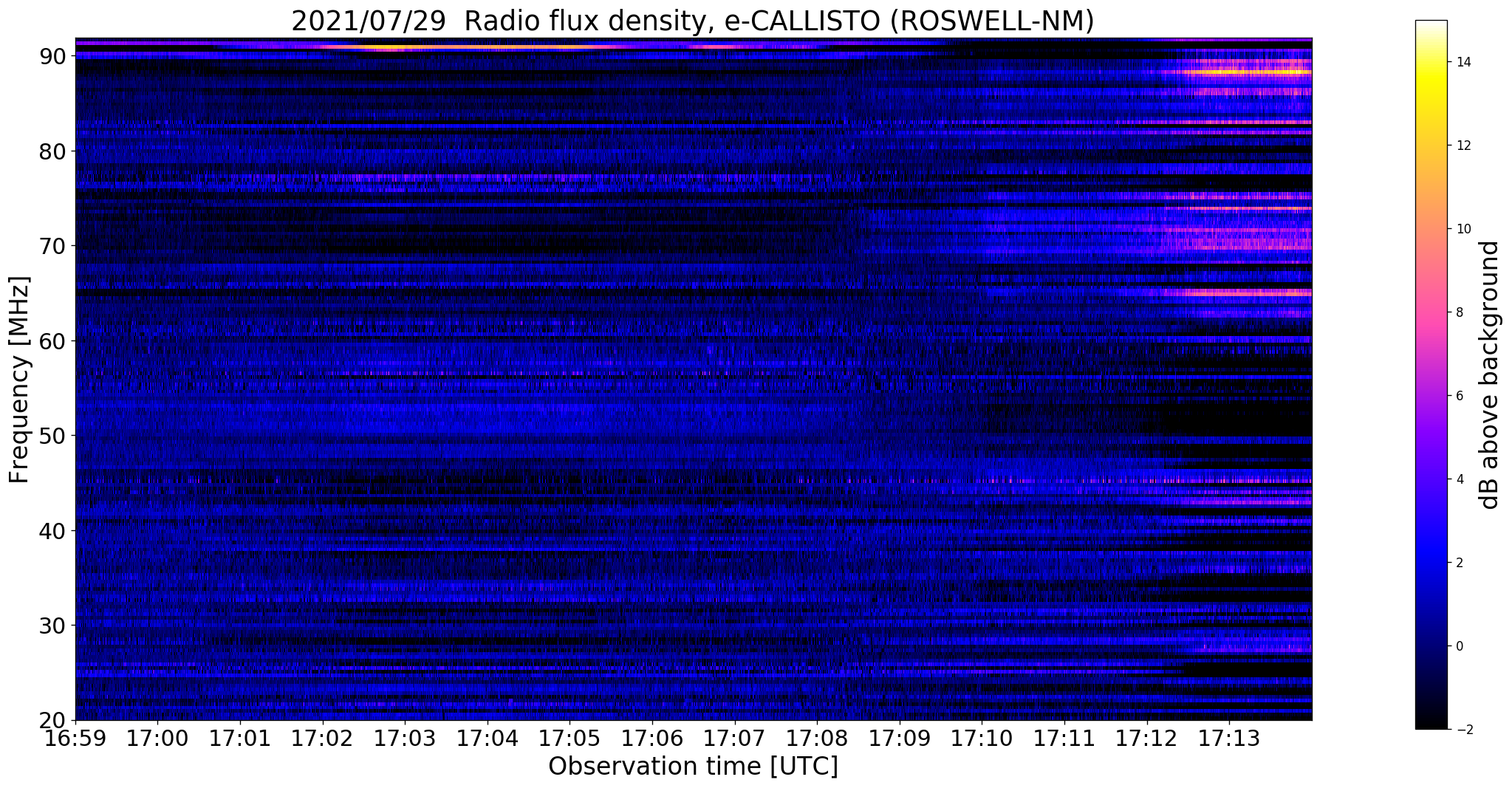Viewport: 1512px width, 788px height.
Task: Click the 40 MHz frequency tick label
Action: 52,531
